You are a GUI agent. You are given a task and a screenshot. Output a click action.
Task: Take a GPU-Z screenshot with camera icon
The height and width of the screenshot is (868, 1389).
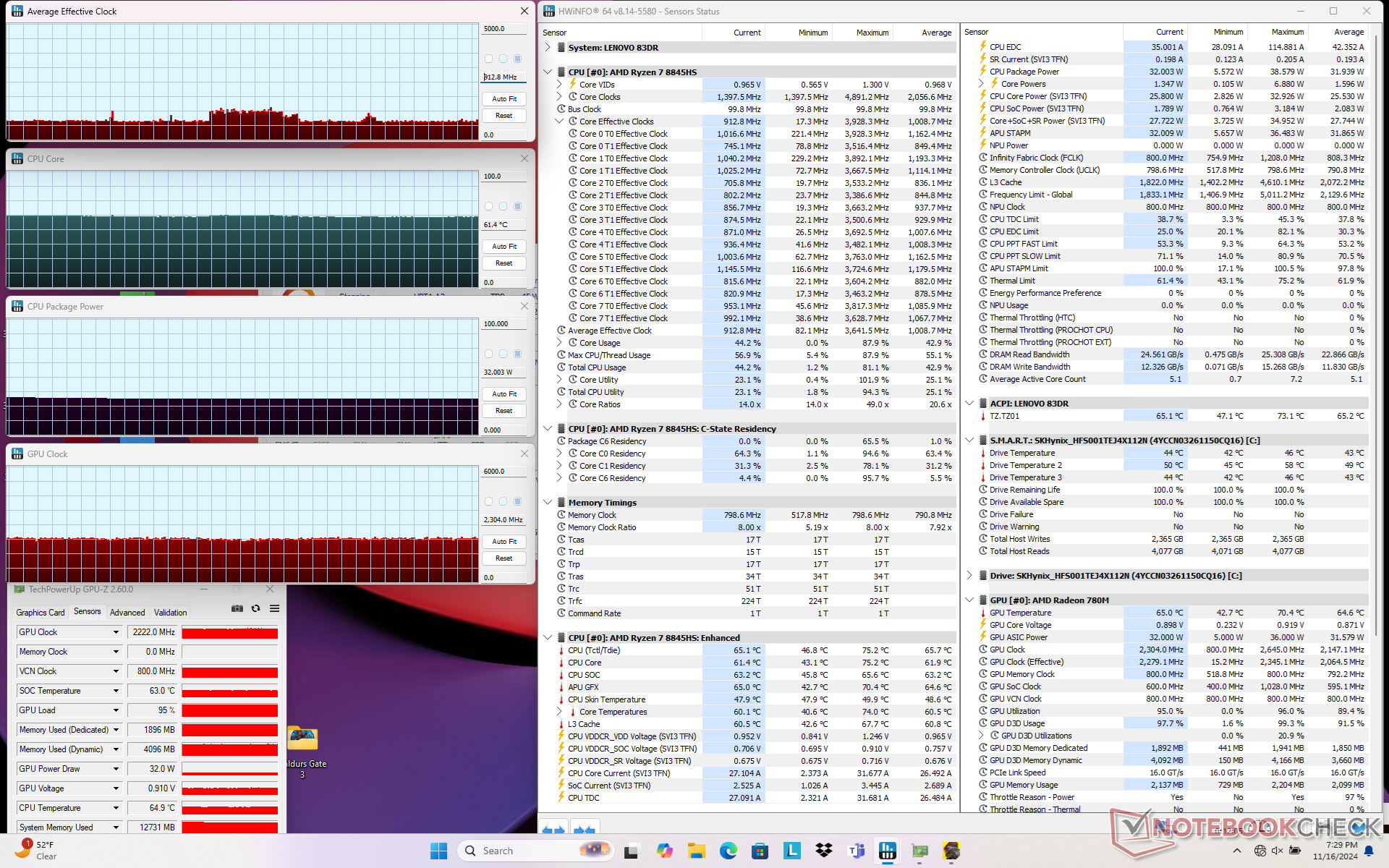click(237, 609)
